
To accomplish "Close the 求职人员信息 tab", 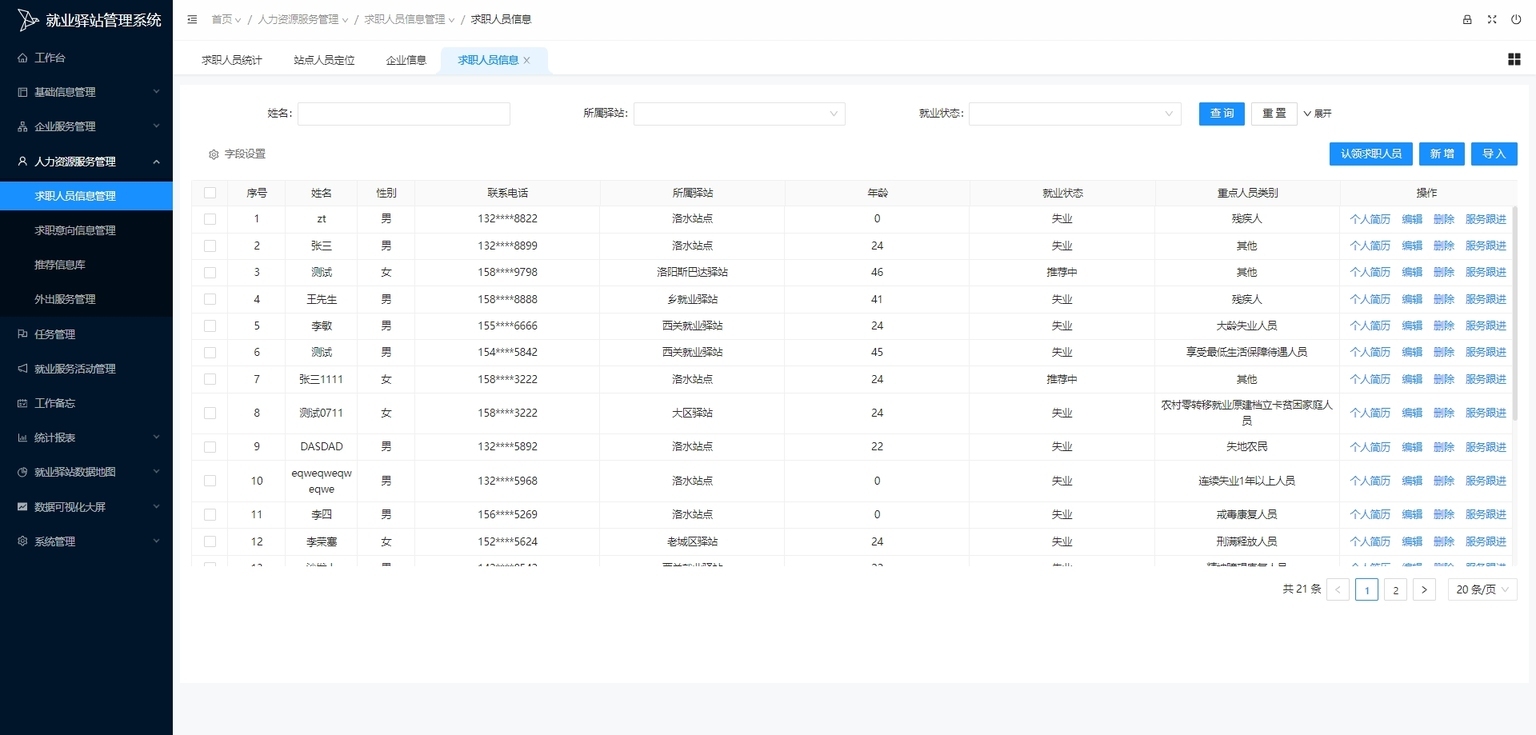I will point(527,61).
